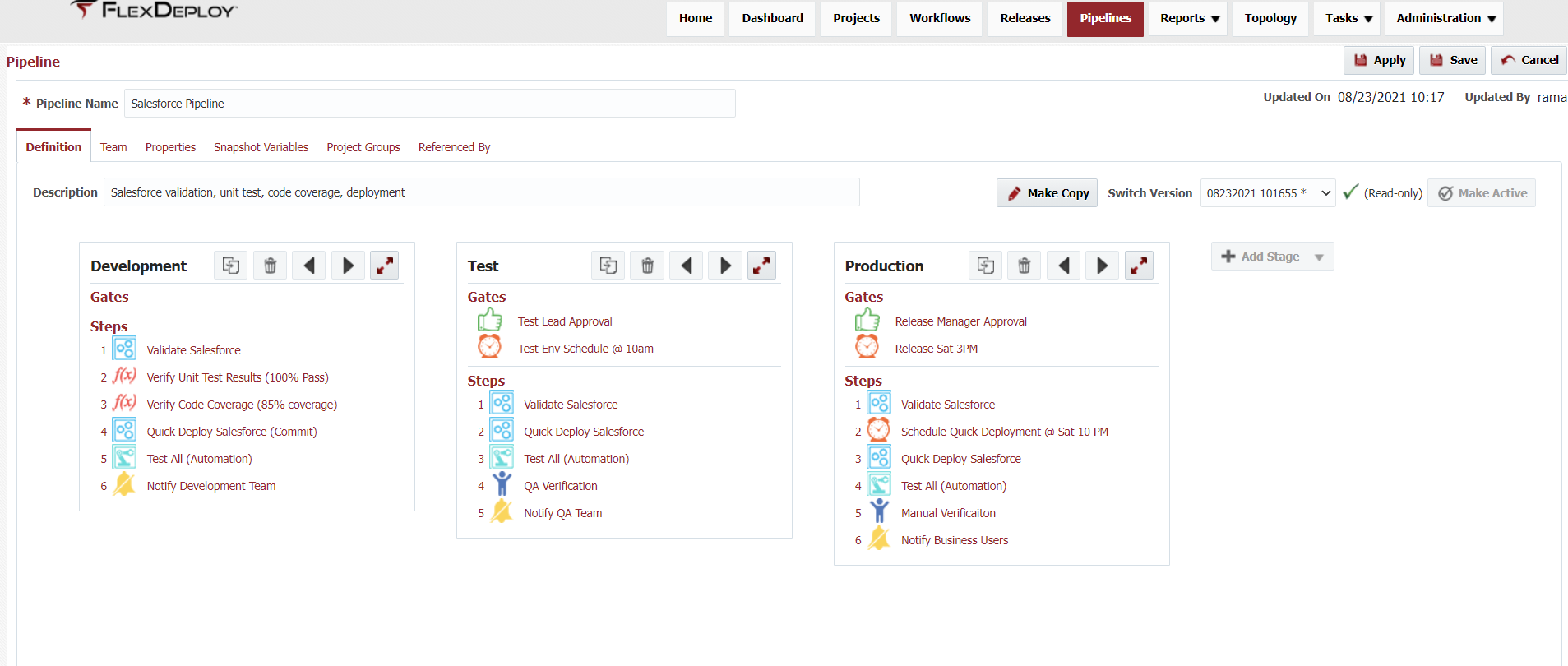Open Release Sat 3PM gate
Screen dimensions: 1568x666
click(936, 349)
